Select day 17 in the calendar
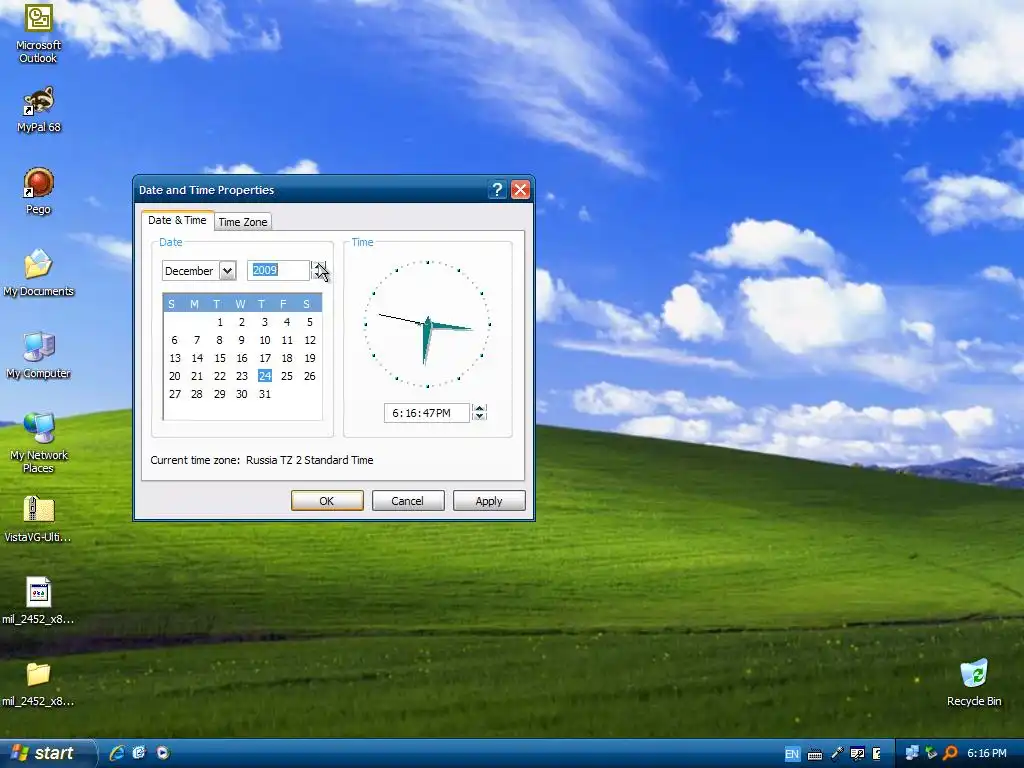The width and height of the screenshot is (1024, 768). tap(264, 358)
